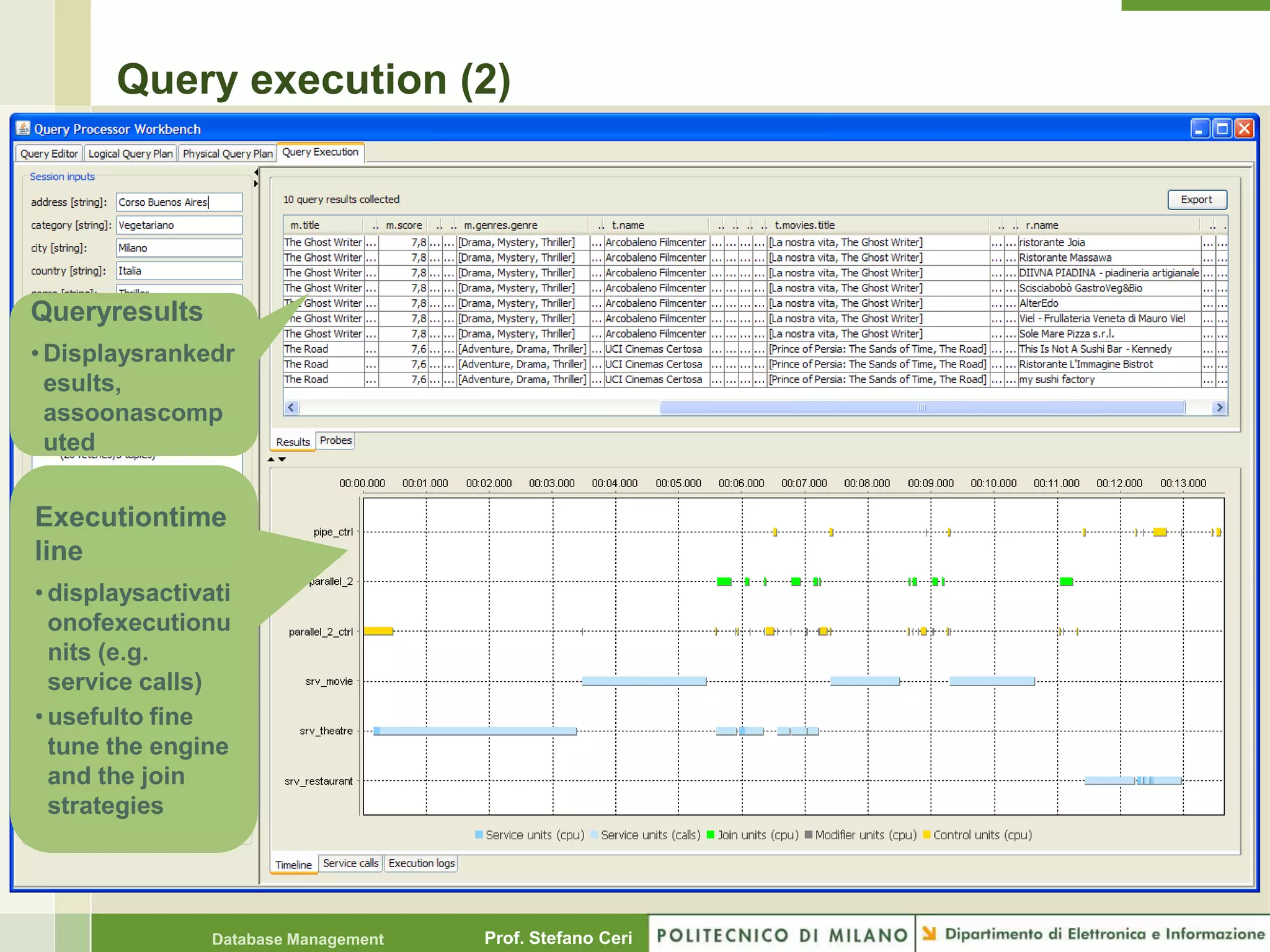Click This Is Not A Sushi Bar cell
This screenshot has width=1270, height=952.
point(1109,349)
